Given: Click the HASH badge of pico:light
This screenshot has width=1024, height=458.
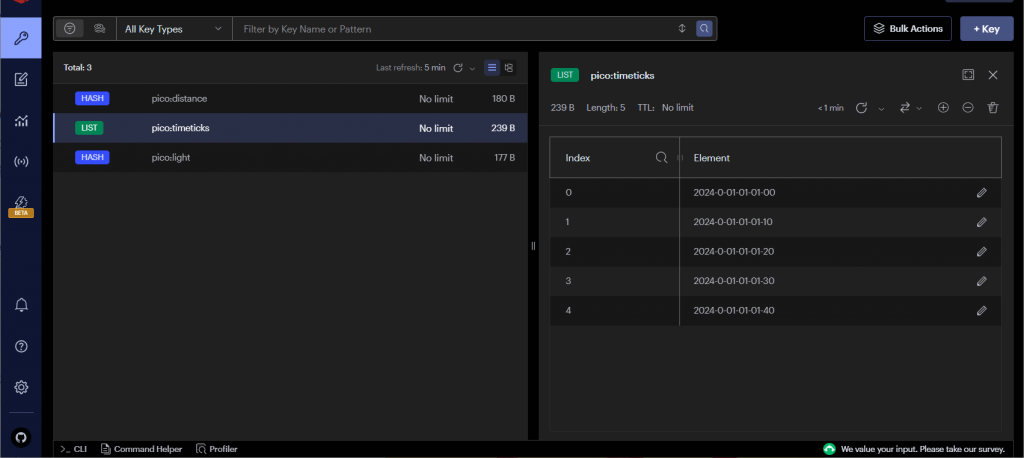Looking at the screenshot, I should tap(92, 157).
